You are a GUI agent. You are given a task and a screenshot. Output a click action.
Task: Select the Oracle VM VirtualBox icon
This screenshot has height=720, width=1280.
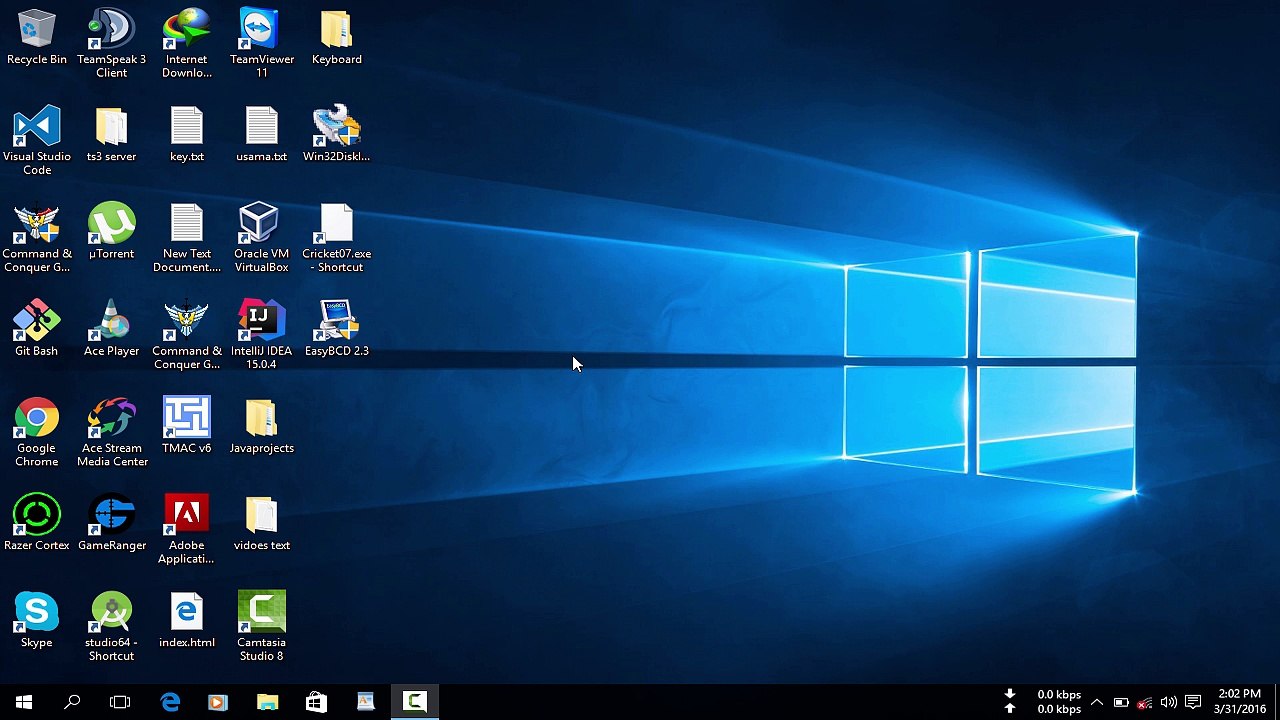click(261, 226)
